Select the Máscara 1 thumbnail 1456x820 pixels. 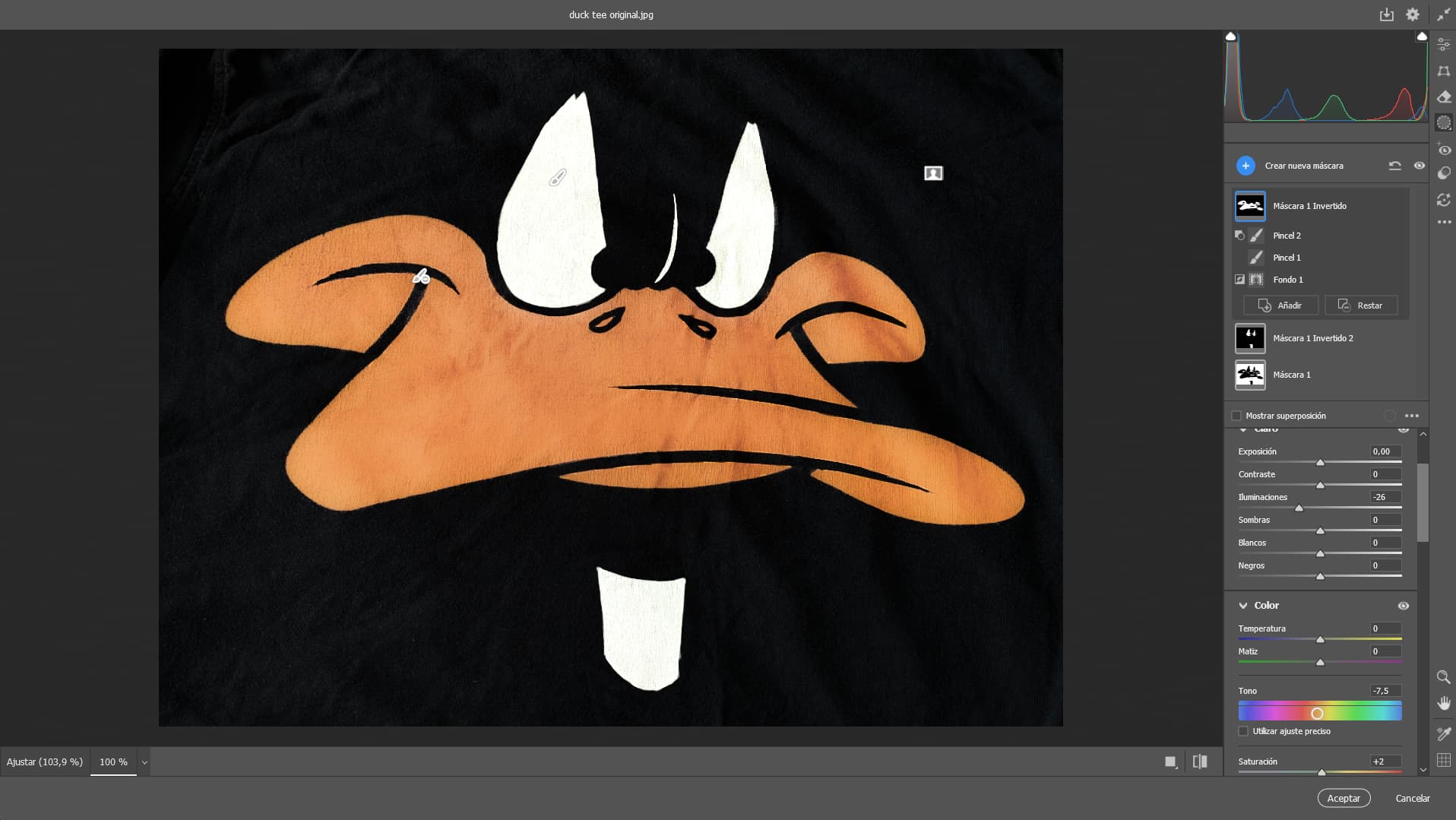(x=1250, y=375)
